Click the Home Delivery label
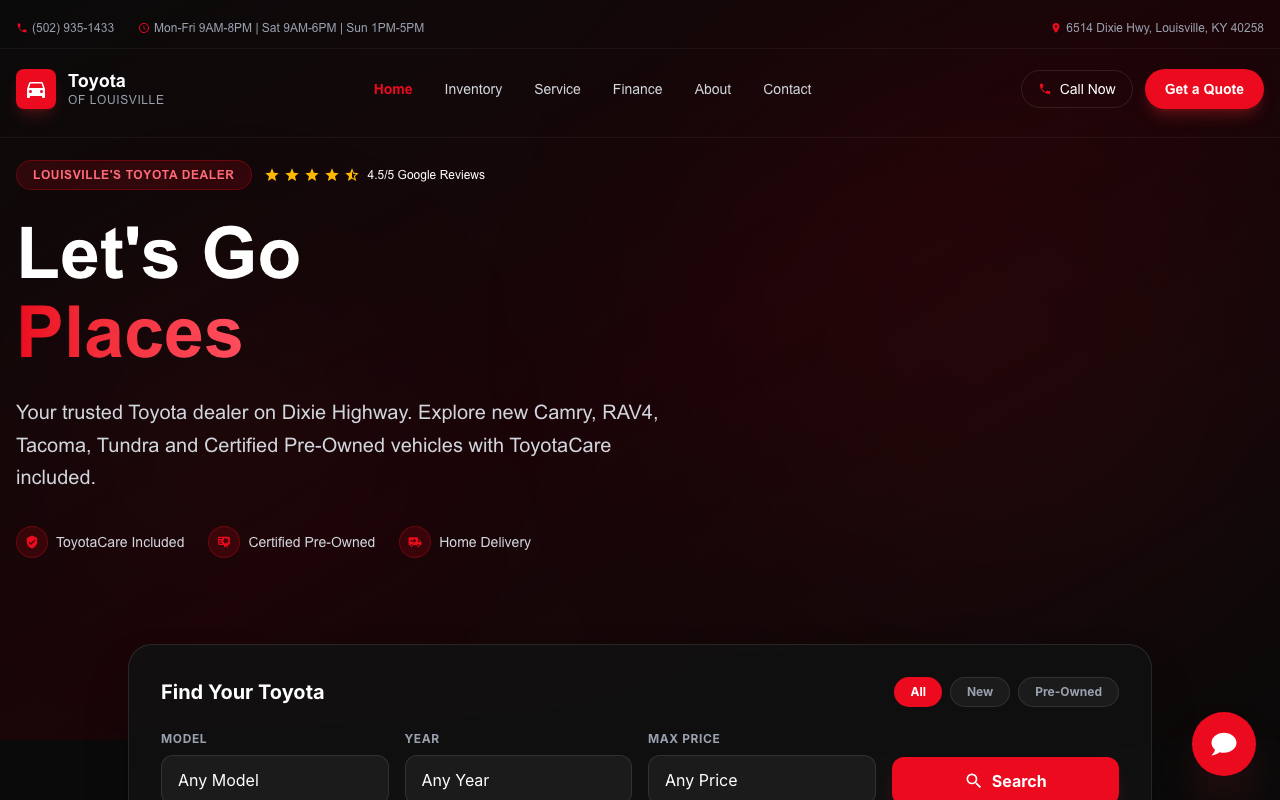Image resolution: width=1280 pixels, height=800 pixels. [x=485, y=542]
